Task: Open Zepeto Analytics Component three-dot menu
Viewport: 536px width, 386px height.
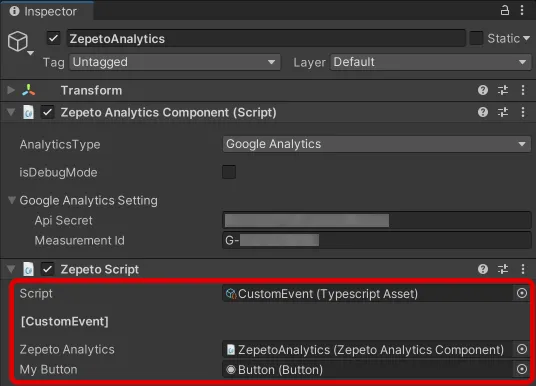Action: [523, 112]
